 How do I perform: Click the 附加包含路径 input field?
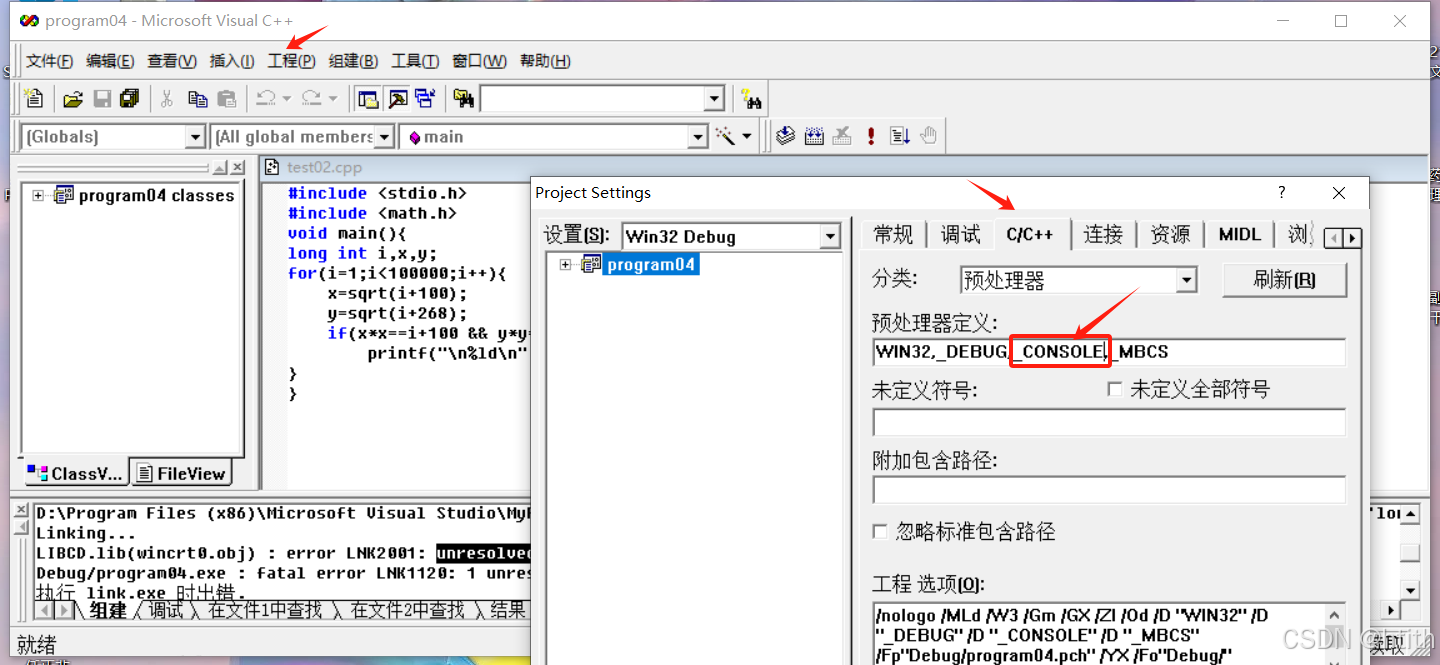pos(1109,490)
